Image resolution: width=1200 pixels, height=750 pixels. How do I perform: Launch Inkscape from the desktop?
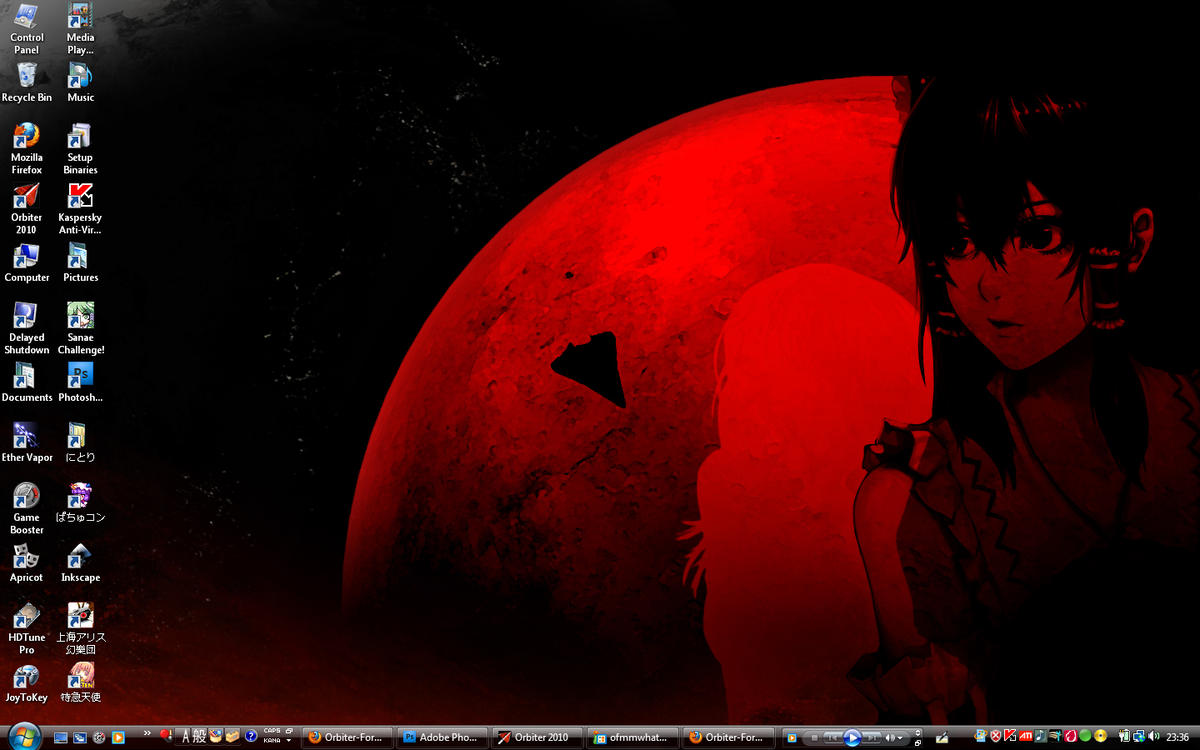[x=80, y=562]
